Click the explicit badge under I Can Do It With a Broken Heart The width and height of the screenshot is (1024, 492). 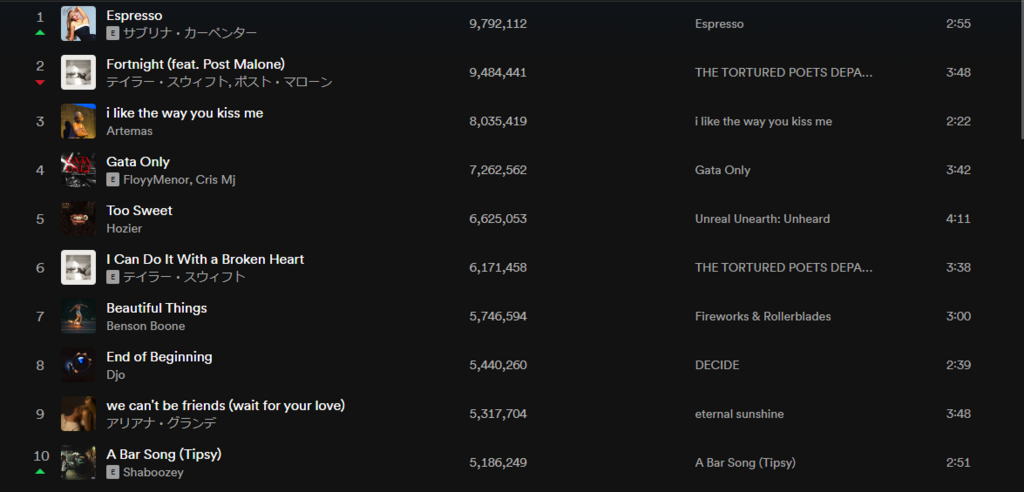click(x=113, y=277)
